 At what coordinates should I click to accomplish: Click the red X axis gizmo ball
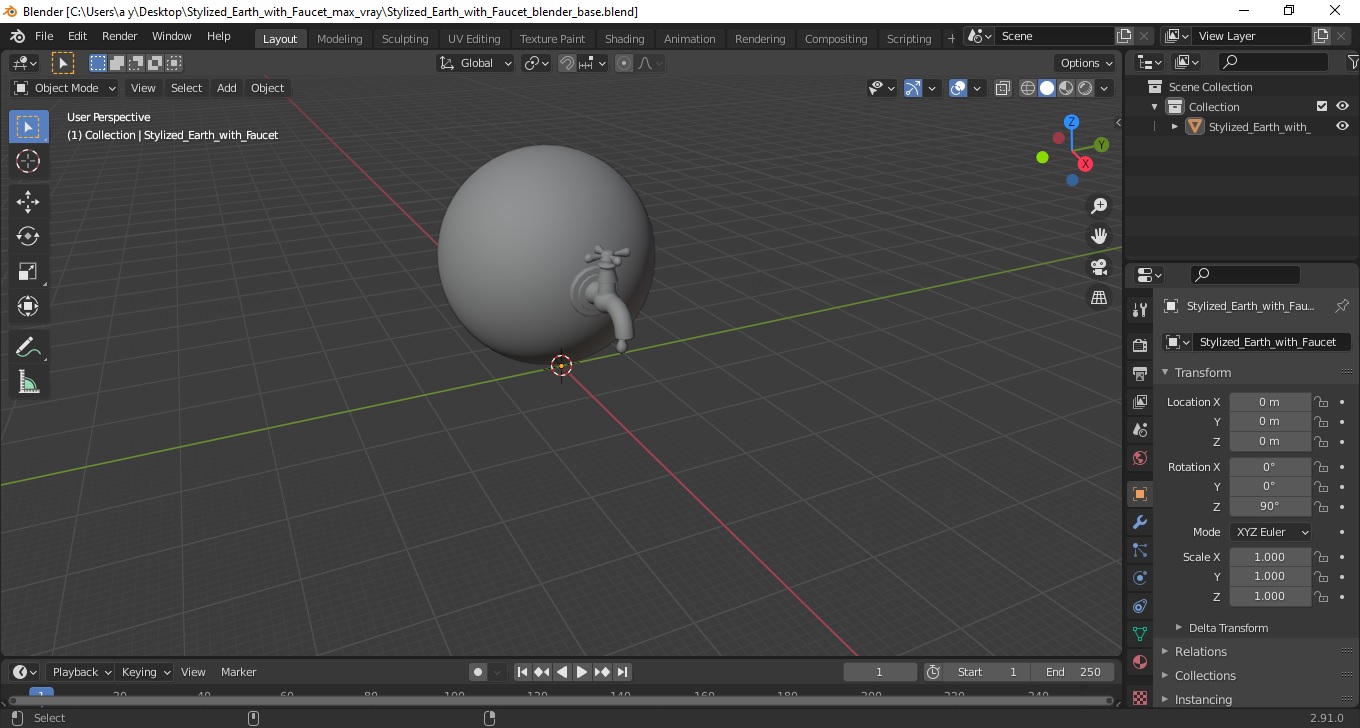[x=1085, y=164]
